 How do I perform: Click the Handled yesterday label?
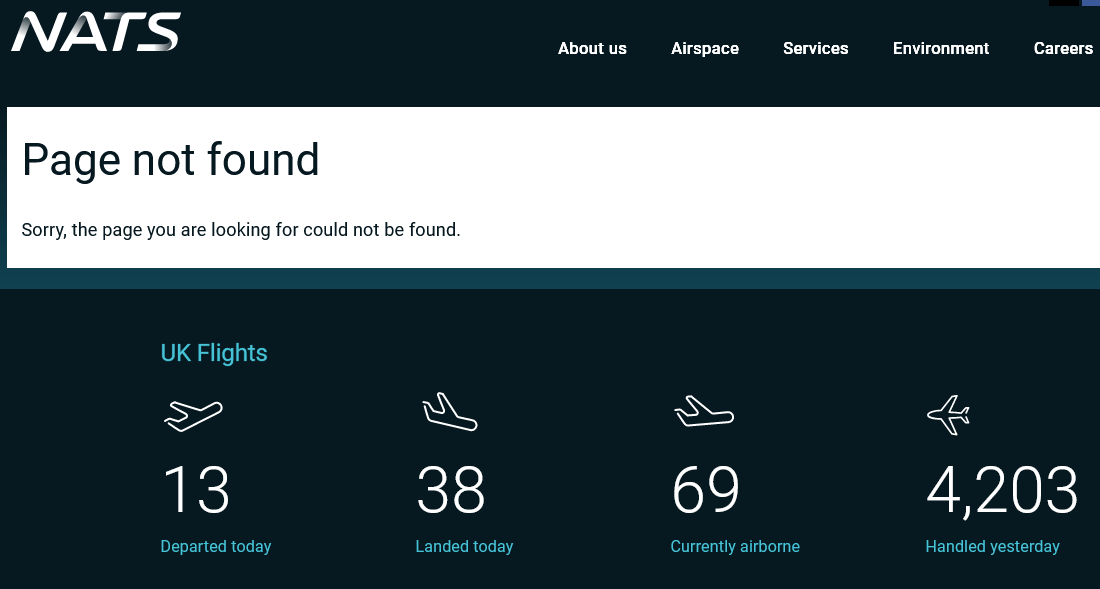[993, 546]
